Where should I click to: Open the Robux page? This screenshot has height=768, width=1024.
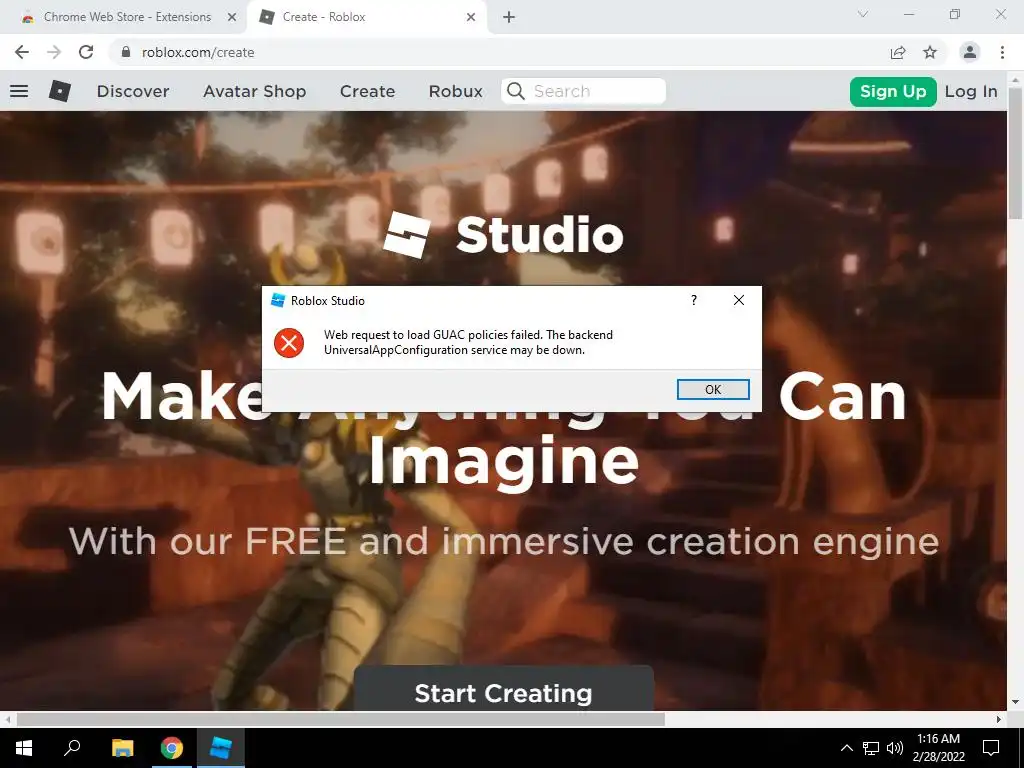pyautogui.click(x=455, y=91)
